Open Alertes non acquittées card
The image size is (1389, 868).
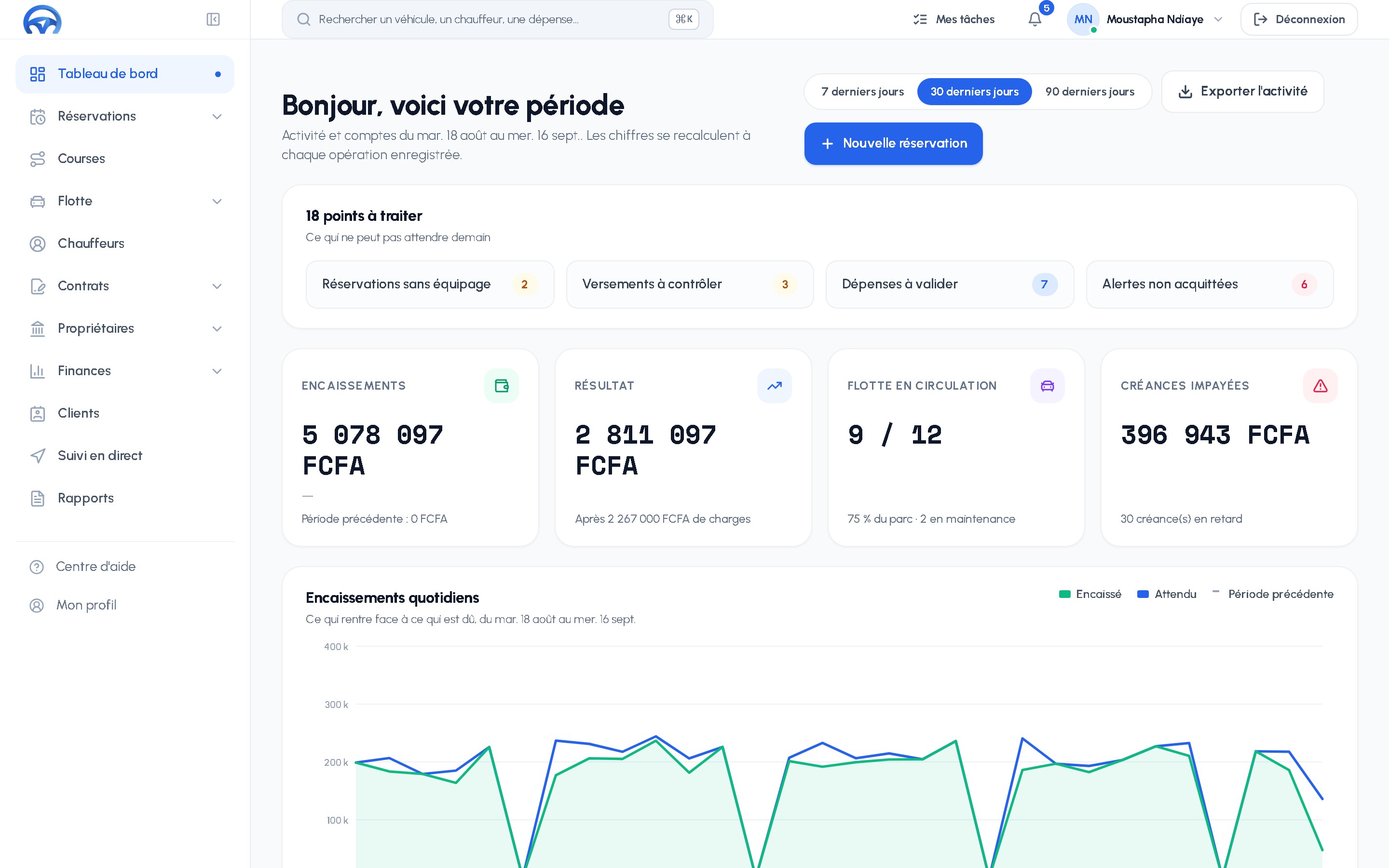pyautogui.click(x=1210, y=285)
